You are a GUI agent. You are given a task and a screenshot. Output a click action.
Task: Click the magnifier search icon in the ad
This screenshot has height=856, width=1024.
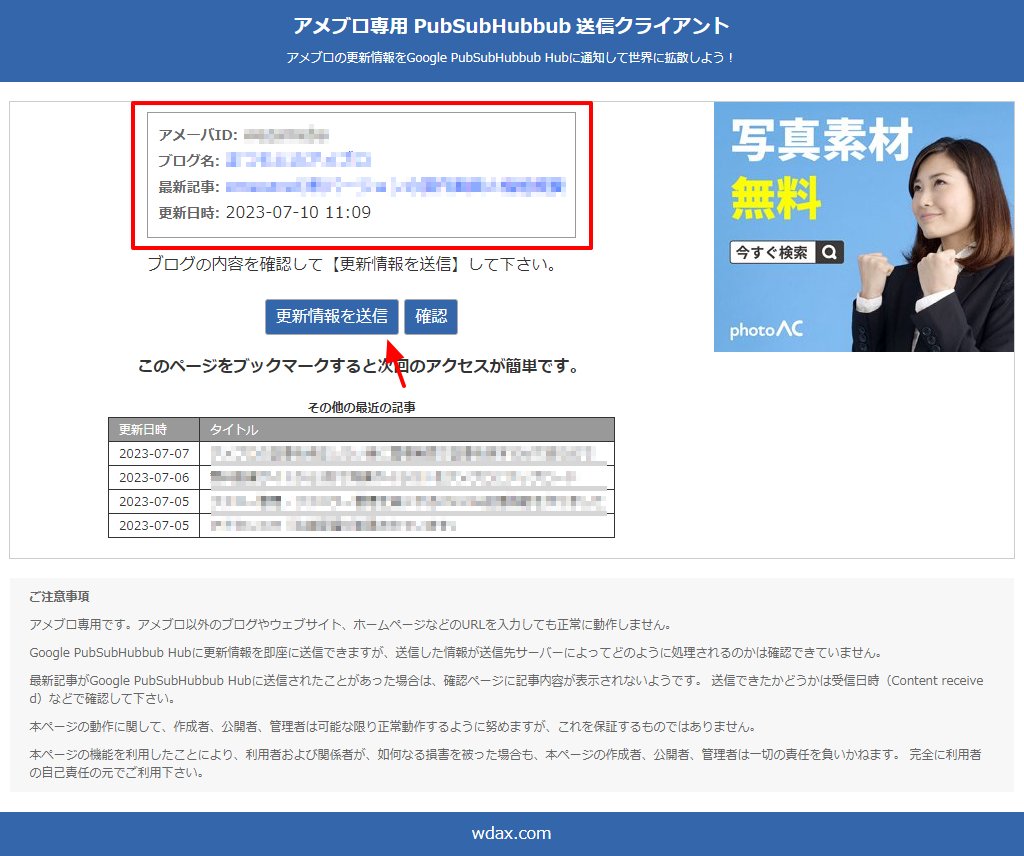829,253
